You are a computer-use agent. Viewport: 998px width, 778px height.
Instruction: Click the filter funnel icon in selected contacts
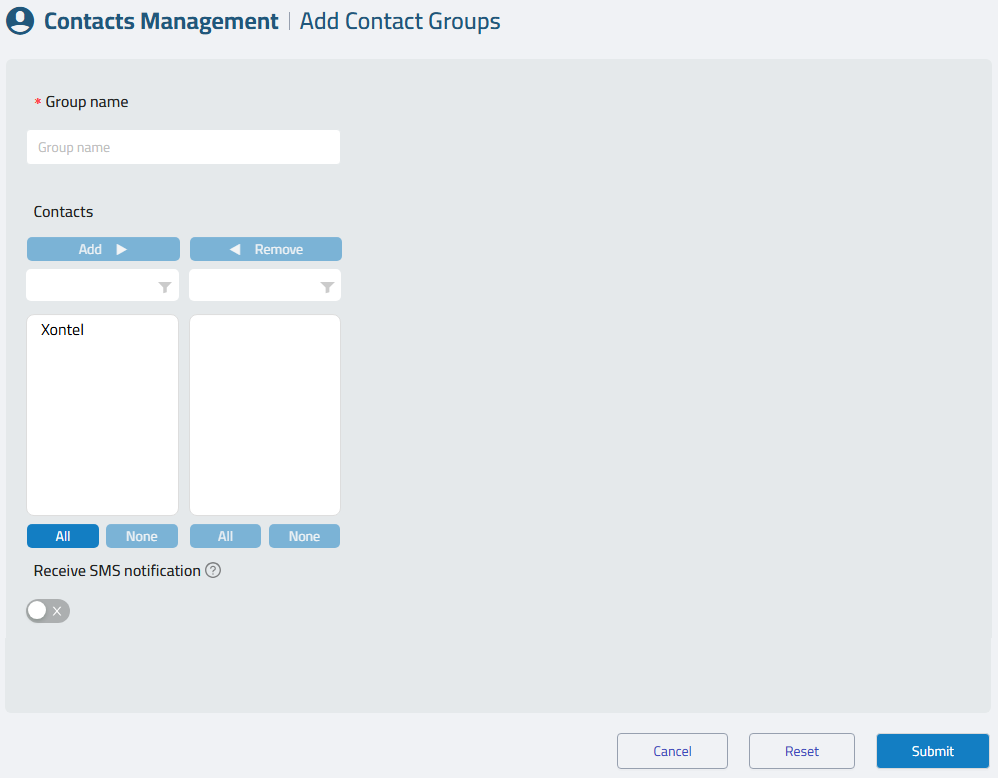coord(327,287)
